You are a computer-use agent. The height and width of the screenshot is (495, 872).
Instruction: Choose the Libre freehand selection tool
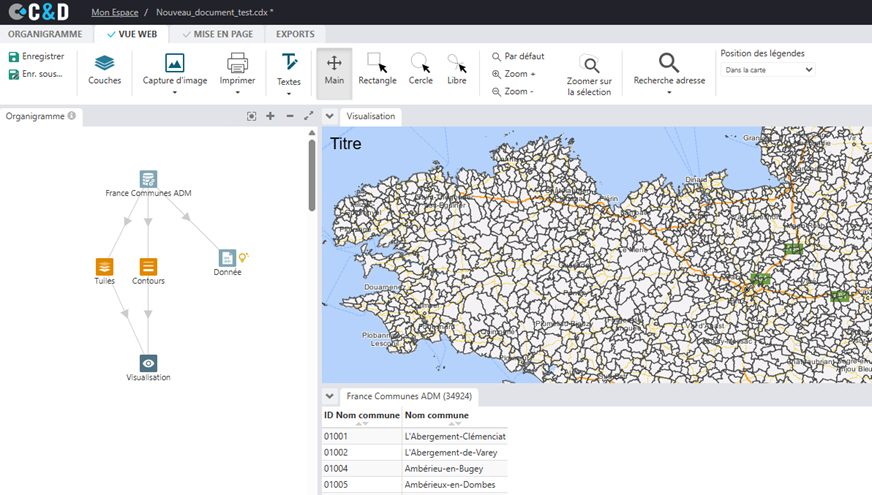click(457, 69)
